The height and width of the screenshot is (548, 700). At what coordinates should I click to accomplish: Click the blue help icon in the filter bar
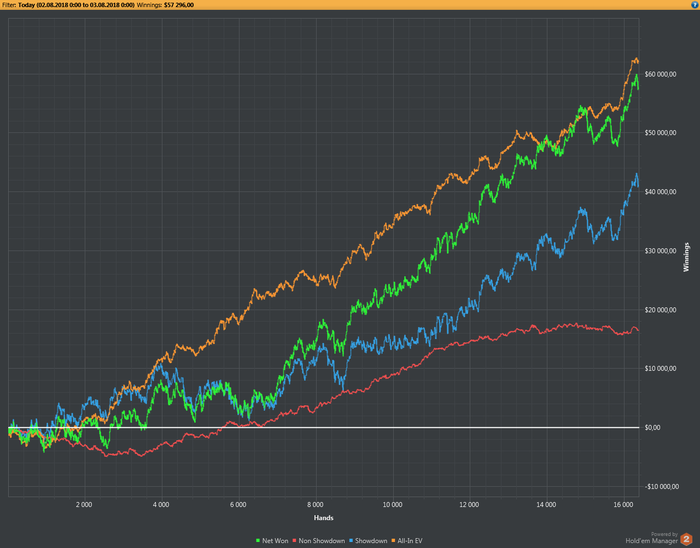[x=695, y=5]
